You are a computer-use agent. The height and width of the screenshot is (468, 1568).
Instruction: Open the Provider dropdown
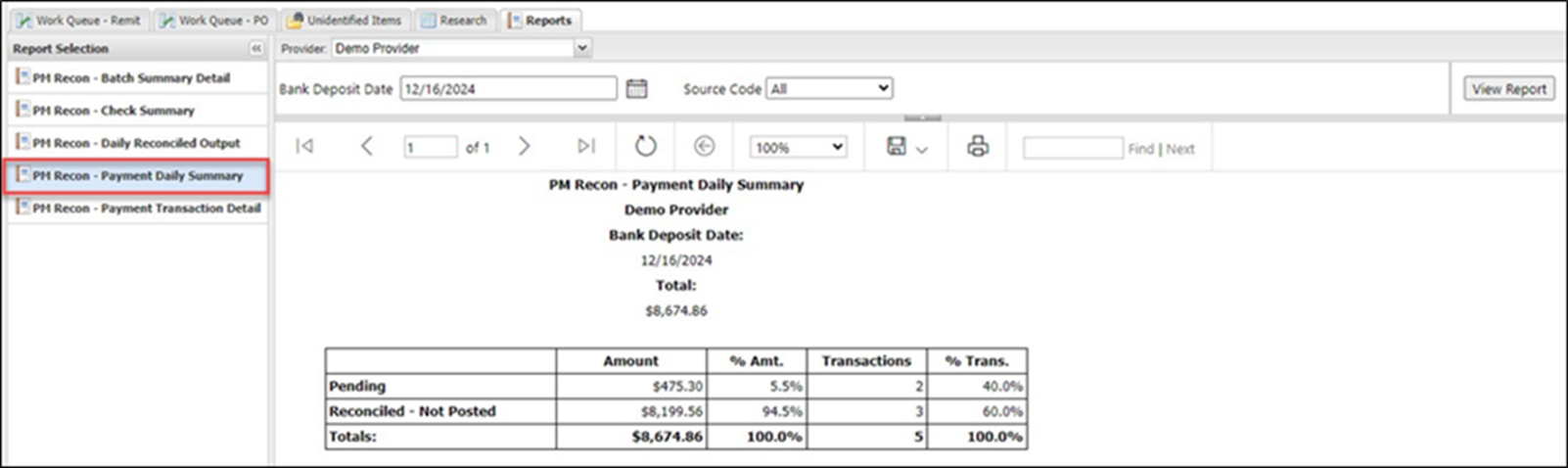click(582, 48)
